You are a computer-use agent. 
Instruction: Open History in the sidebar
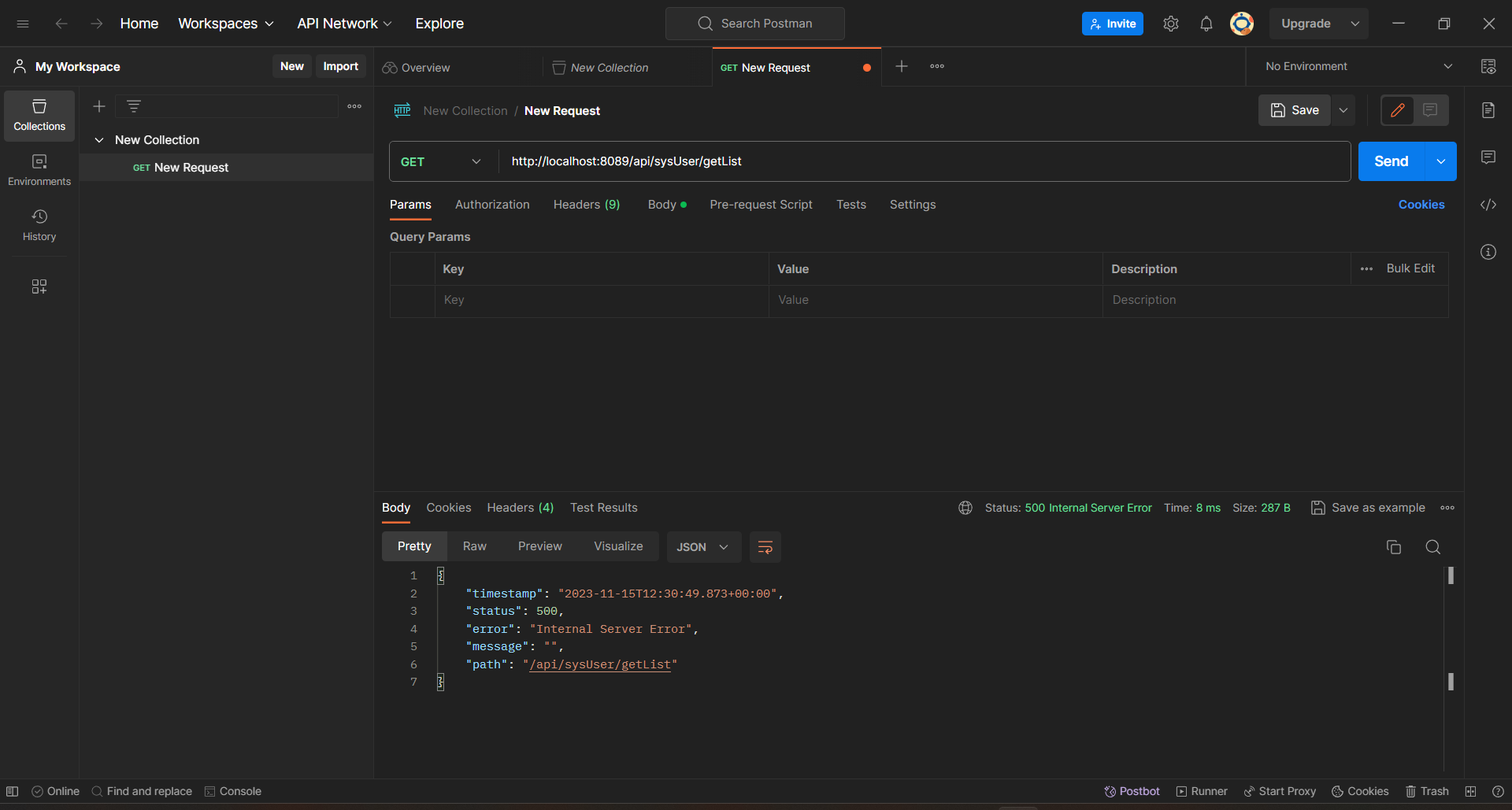pos(39,225)
